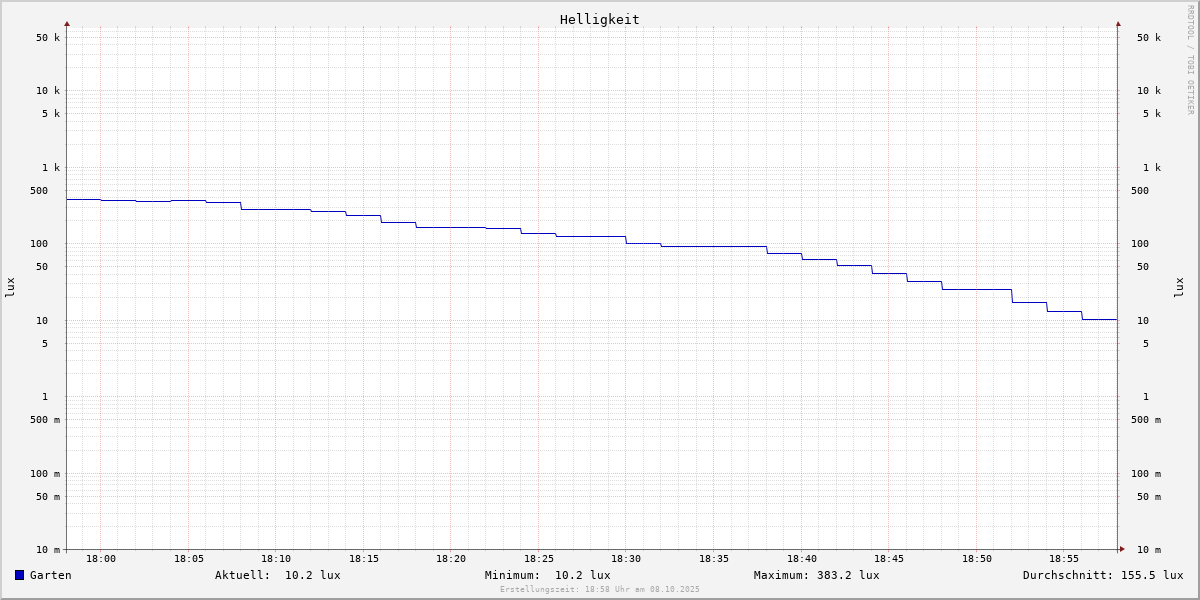Click the 50 k label on left axis
This screenshot has height=600, width=1200.
(x=48, y=38)
